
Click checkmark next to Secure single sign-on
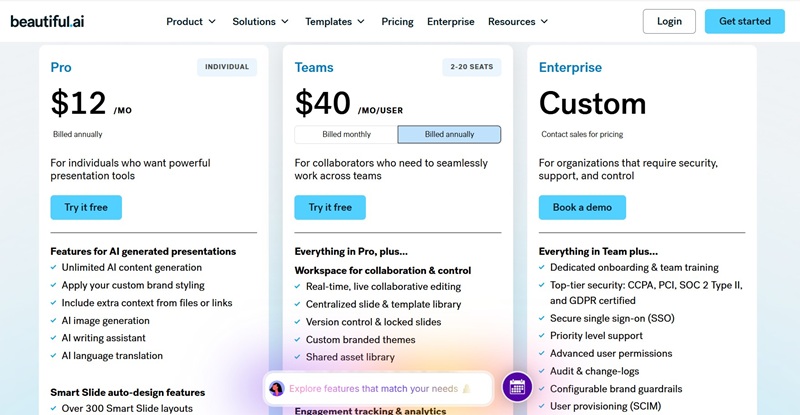541,317
